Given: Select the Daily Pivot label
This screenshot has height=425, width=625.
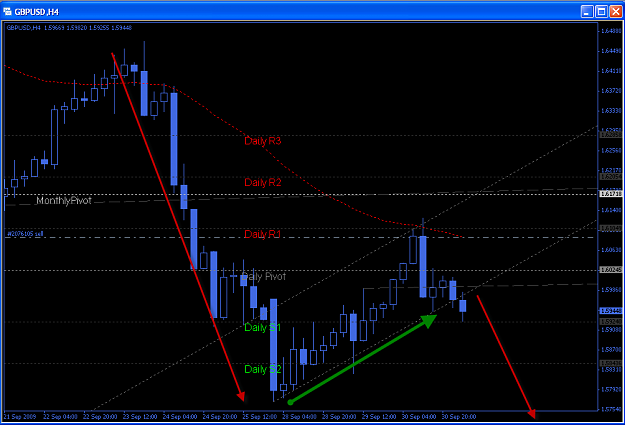Looking at the screenshot, I should [x=263, y=276].
